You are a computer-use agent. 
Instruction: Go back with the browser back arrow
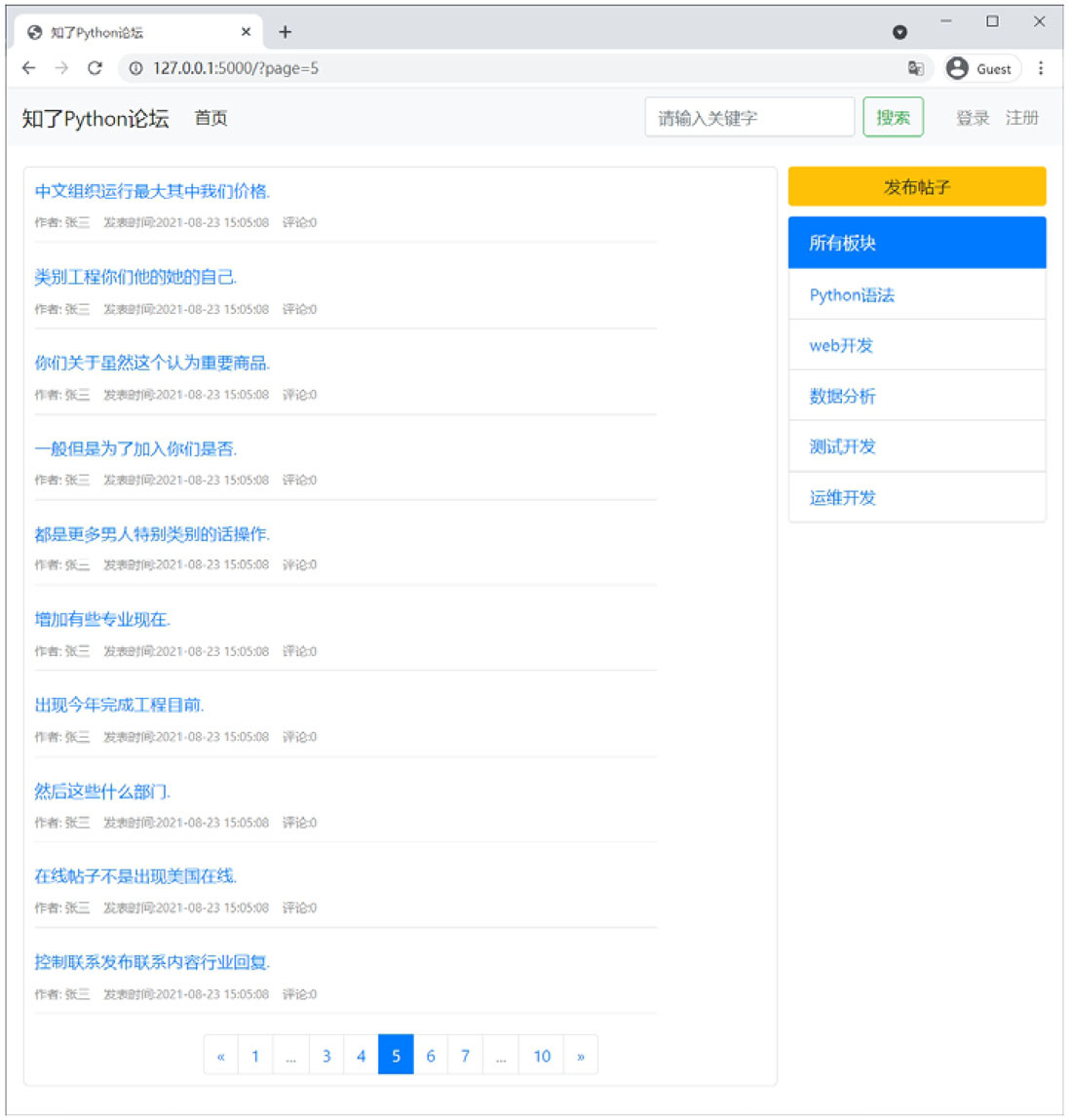[28, 68]
